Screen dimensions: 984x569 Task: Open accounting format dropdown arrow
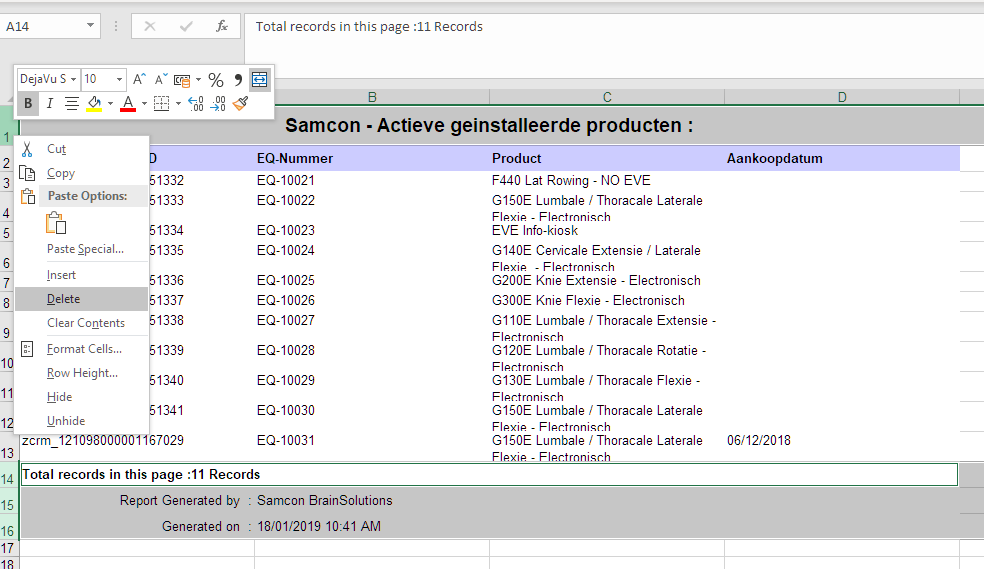pyautogui.click(x=198, y=80)
